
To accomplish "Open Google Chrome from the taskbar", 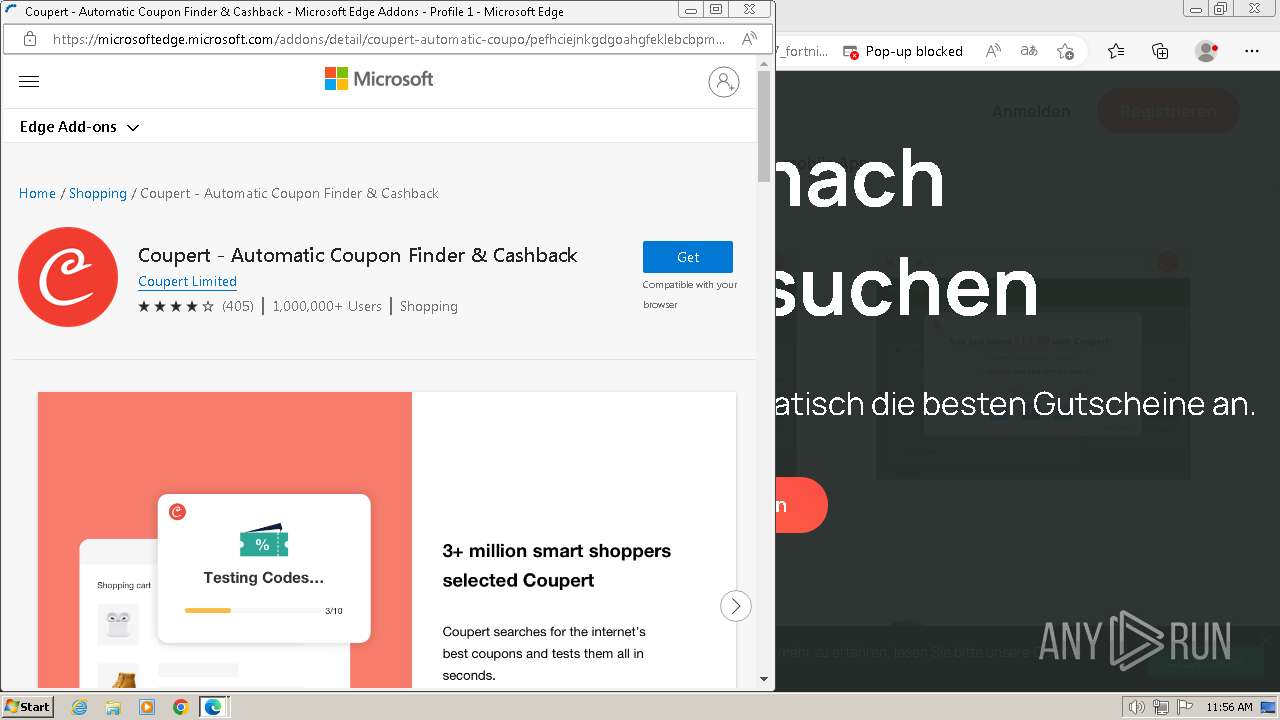I will (181, 707).
